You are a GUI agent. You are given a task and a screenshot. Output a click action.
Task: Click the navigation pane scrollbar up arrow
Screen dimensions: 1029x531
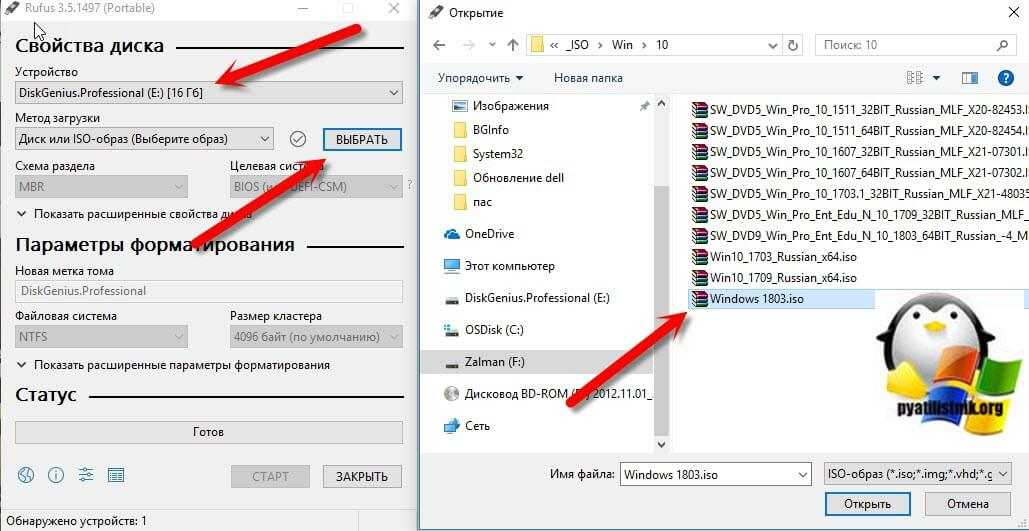661,104
